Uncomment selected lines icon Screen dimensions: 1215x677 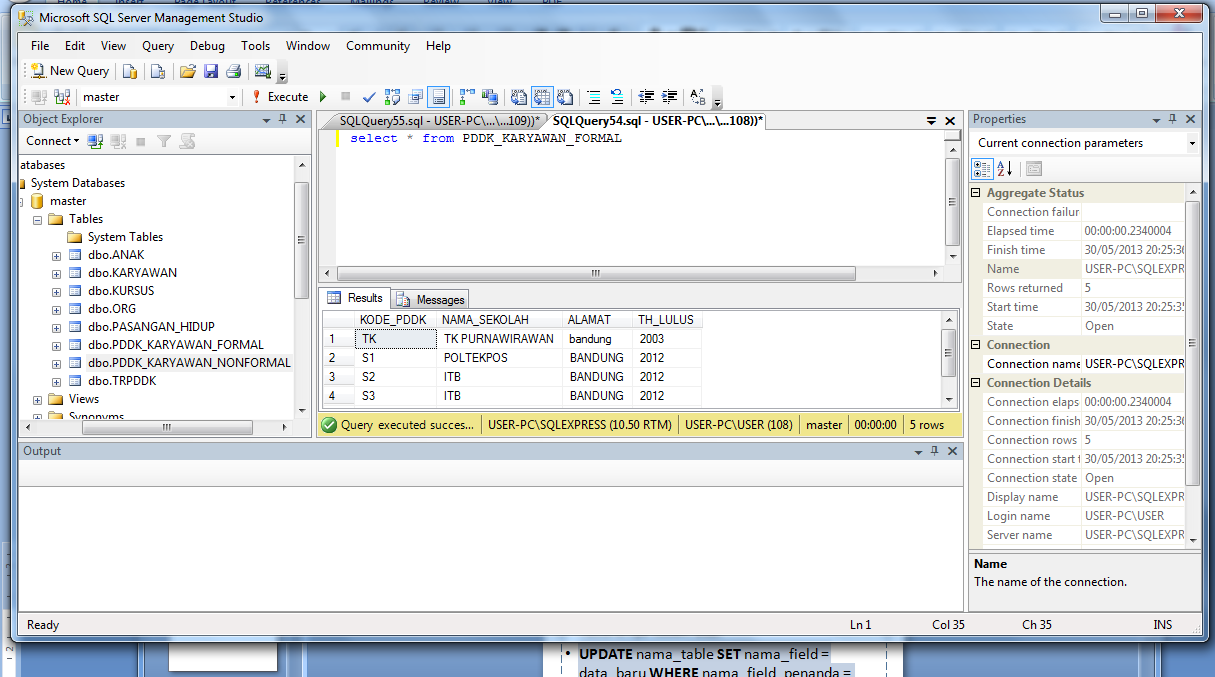click(x=617, y=97)
